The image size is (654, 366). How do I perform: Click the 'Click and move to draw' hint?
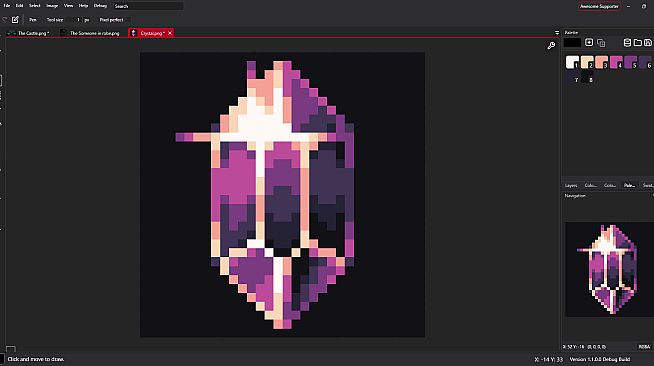pos(36,359)
